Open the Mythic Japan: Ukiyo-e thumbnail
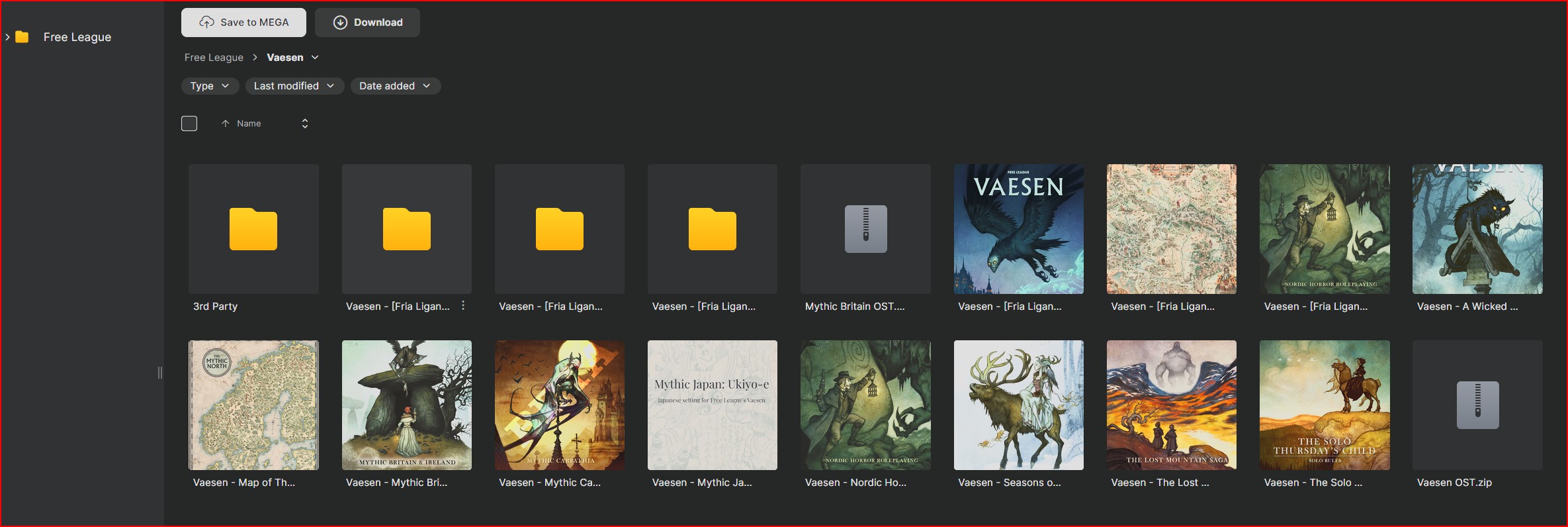The width and height of the screenshot is (1568, 527). click(x=713, y=405)
